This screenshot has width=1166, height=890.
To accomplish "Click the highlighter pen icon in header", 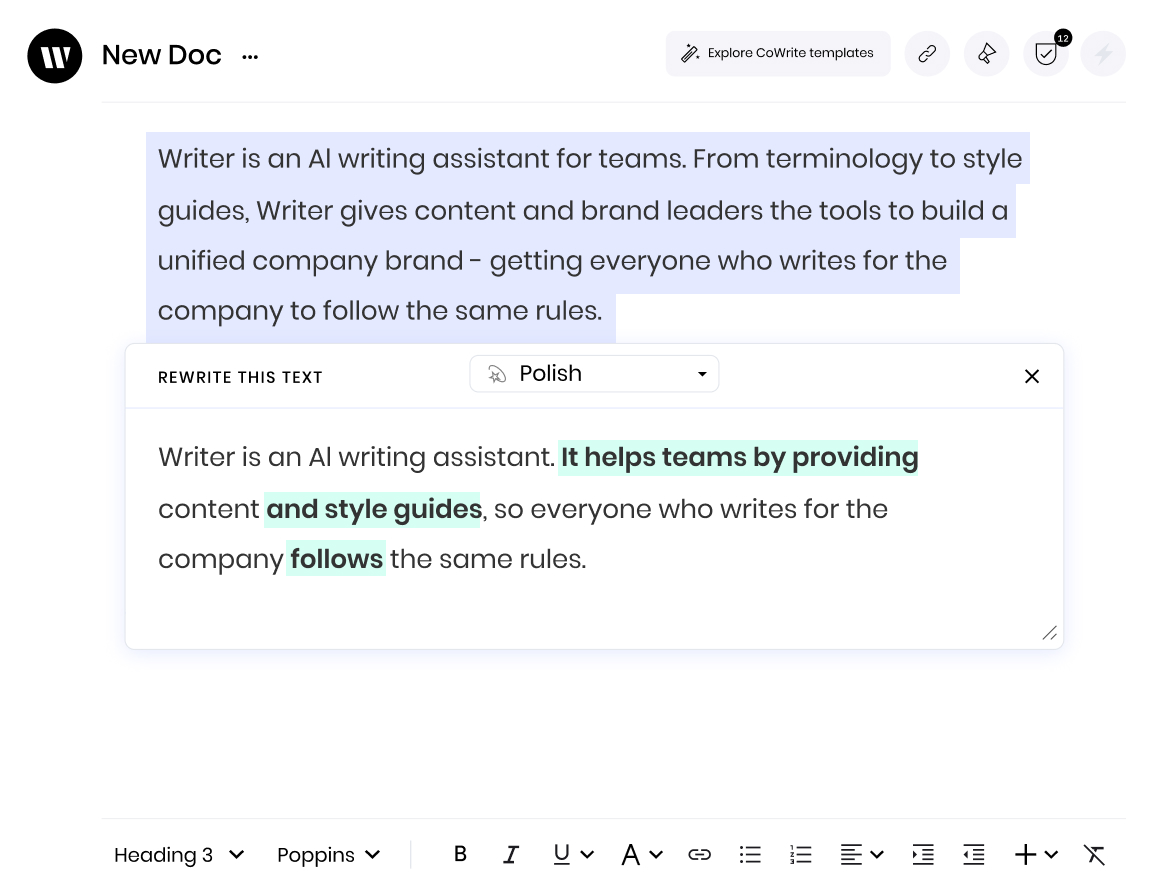I will coord(986,54).
